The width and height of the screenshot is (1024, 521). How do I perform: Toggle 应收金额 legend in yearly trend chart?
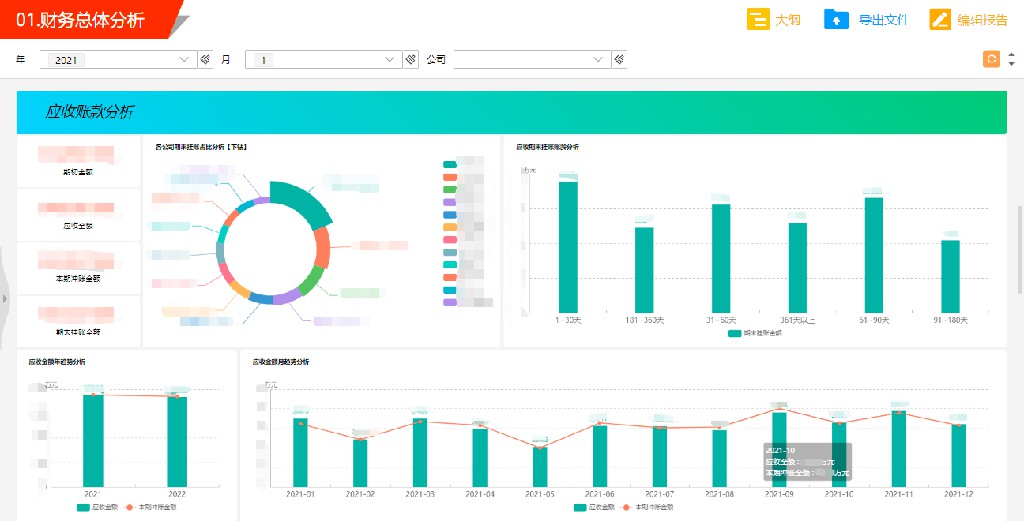(x=97, y=507)
